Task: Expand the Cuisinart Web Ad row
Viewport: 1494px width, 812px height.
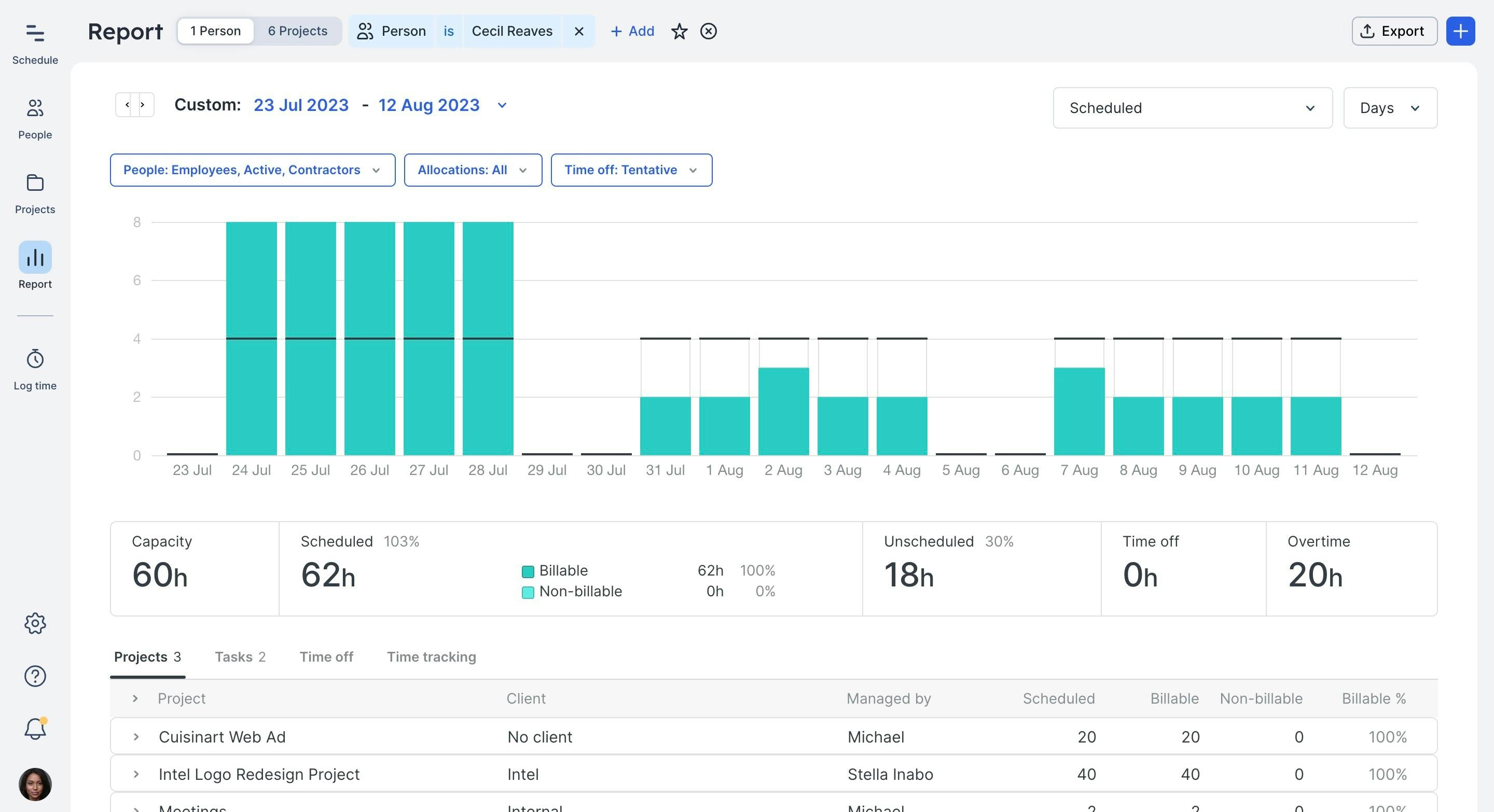Action: 136,737
